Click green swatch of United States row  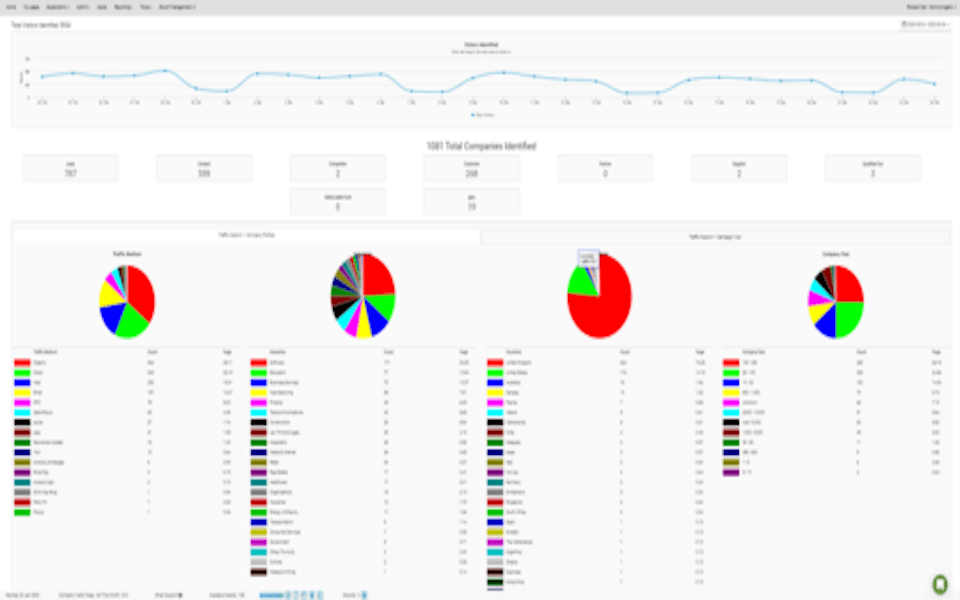tap(495, 372)
